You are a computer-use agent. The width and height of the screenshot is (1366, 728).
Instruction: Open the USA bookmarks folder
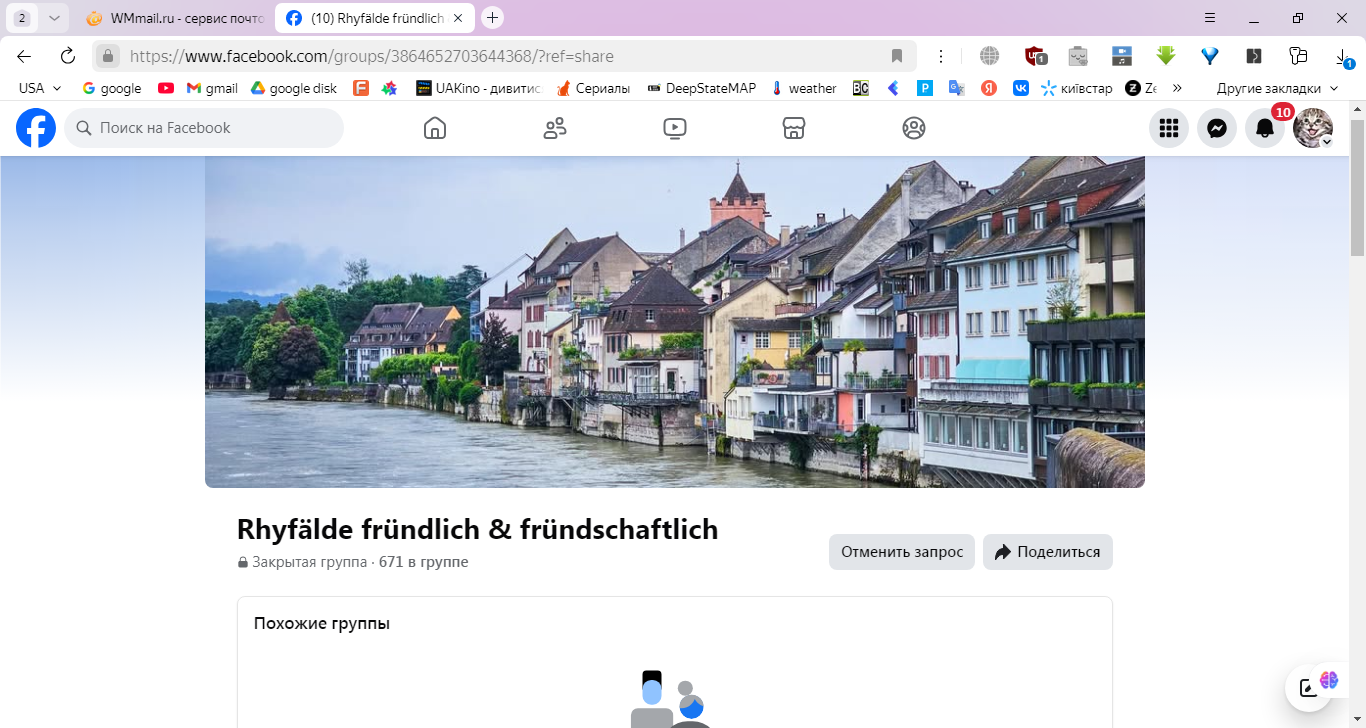(x=40, y=88)
